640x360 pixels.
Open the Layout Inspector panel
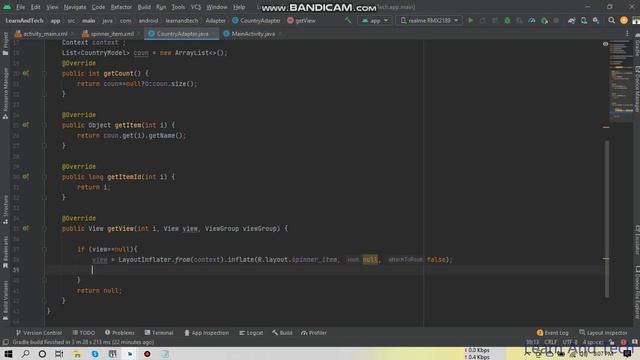click(x=603, y=333)
